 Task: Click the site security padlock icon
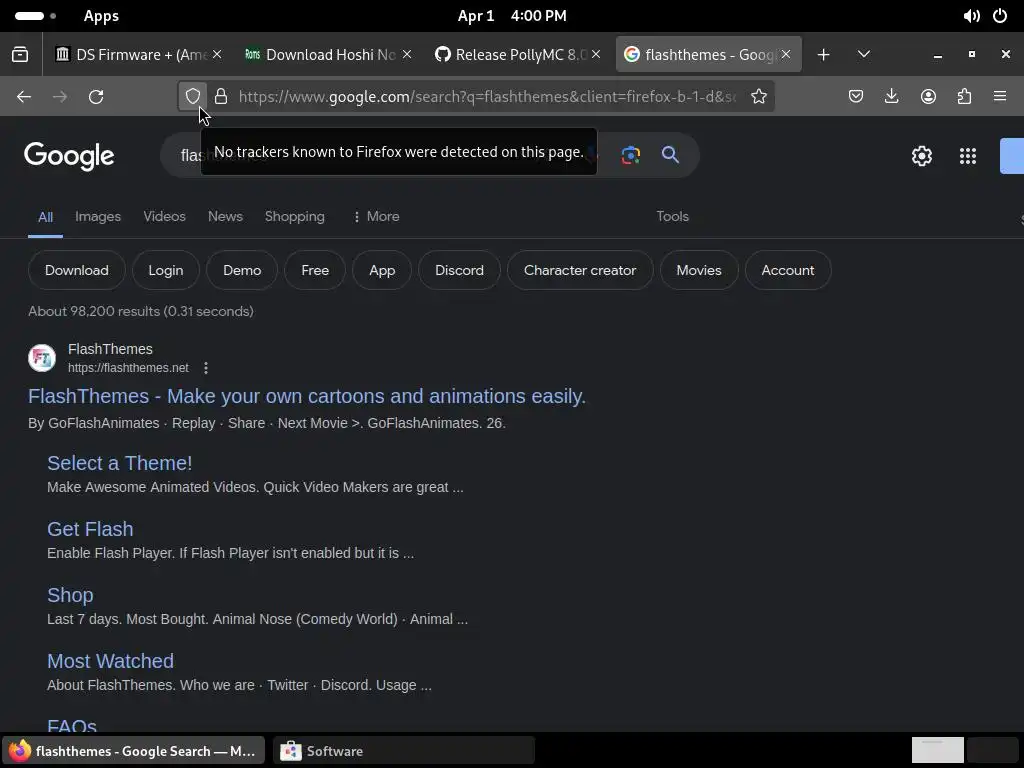[x=221, y=97]
